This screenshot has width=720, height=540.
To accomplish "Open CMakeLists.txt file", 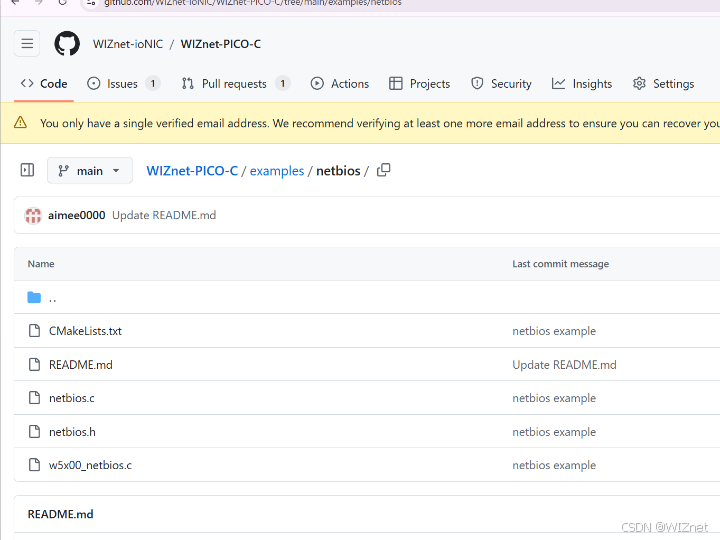I will click(85, 331).
